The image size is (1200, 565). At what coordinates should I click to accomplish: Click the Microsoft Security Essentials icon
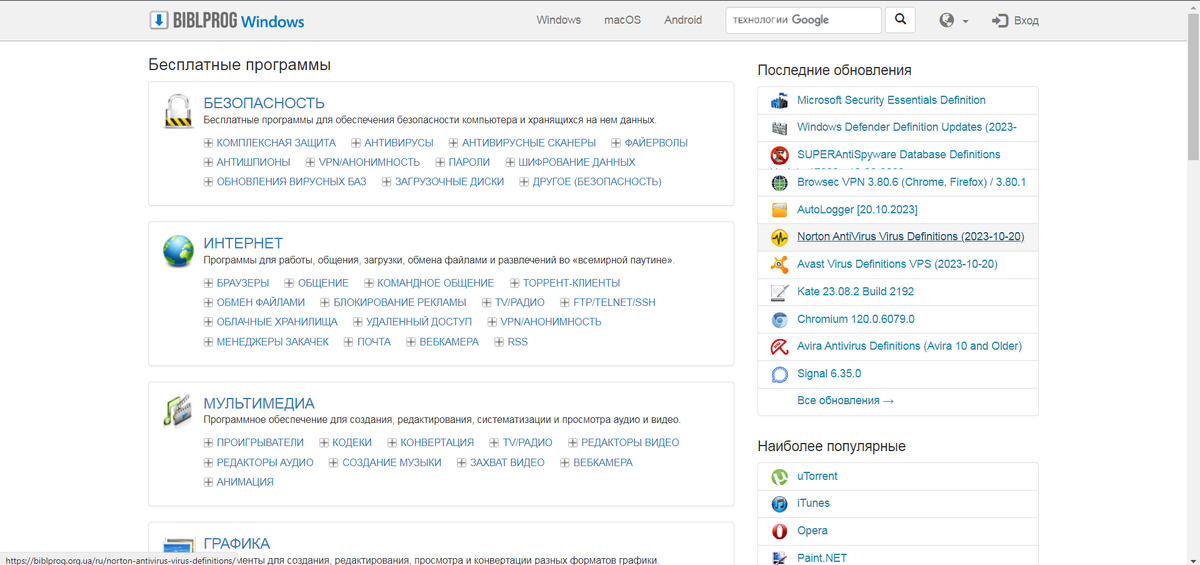(x=780, y=100)
